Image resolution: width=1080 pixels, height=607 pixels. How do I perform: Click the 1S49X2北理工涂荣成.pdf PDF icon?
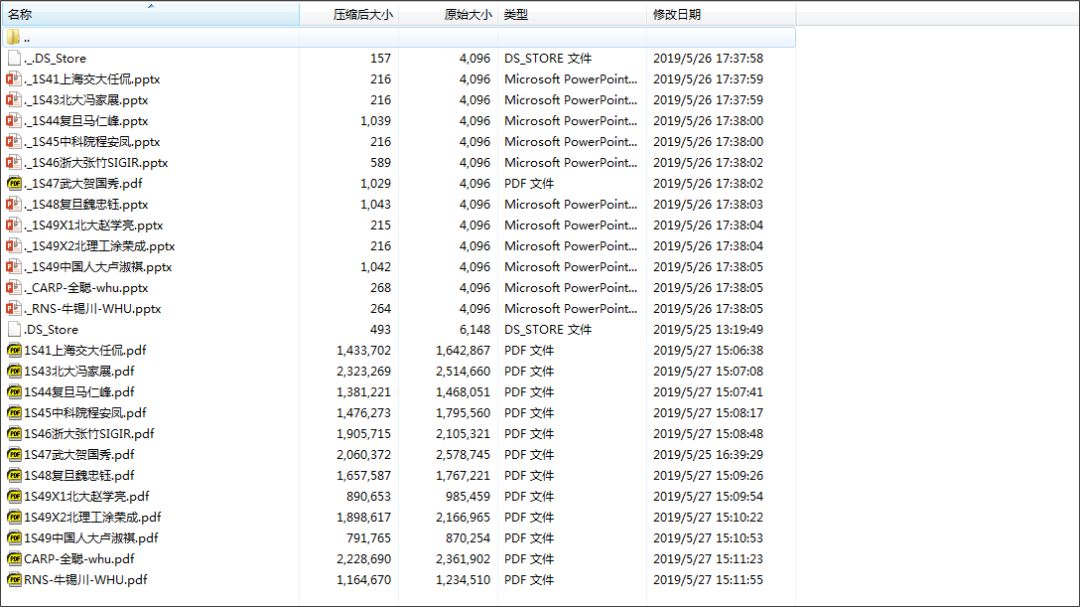pos(14,517)
